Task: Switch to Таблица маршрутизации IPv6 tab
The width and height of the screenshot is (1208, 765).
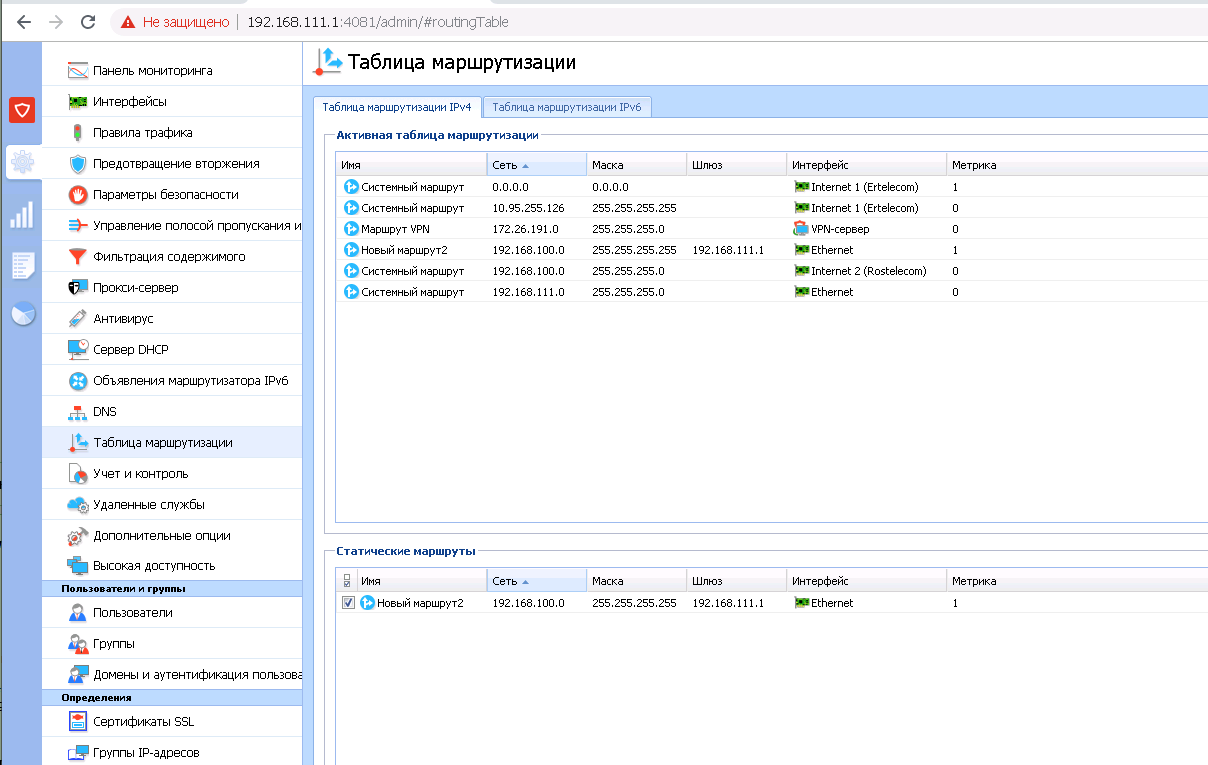Action: [567, 107]
